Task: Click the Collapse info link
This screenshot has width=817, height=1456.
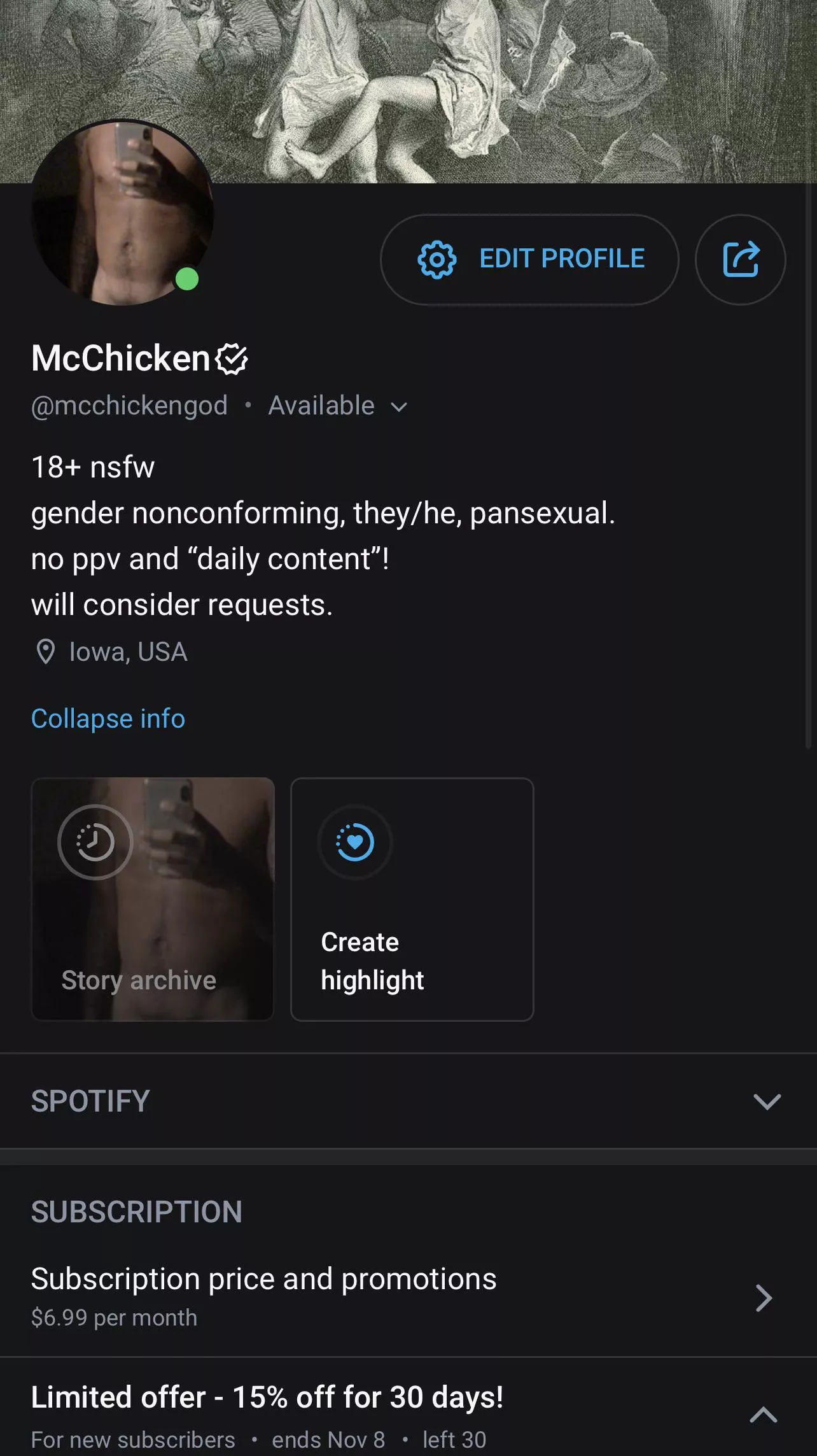Action: coord(108,719)
